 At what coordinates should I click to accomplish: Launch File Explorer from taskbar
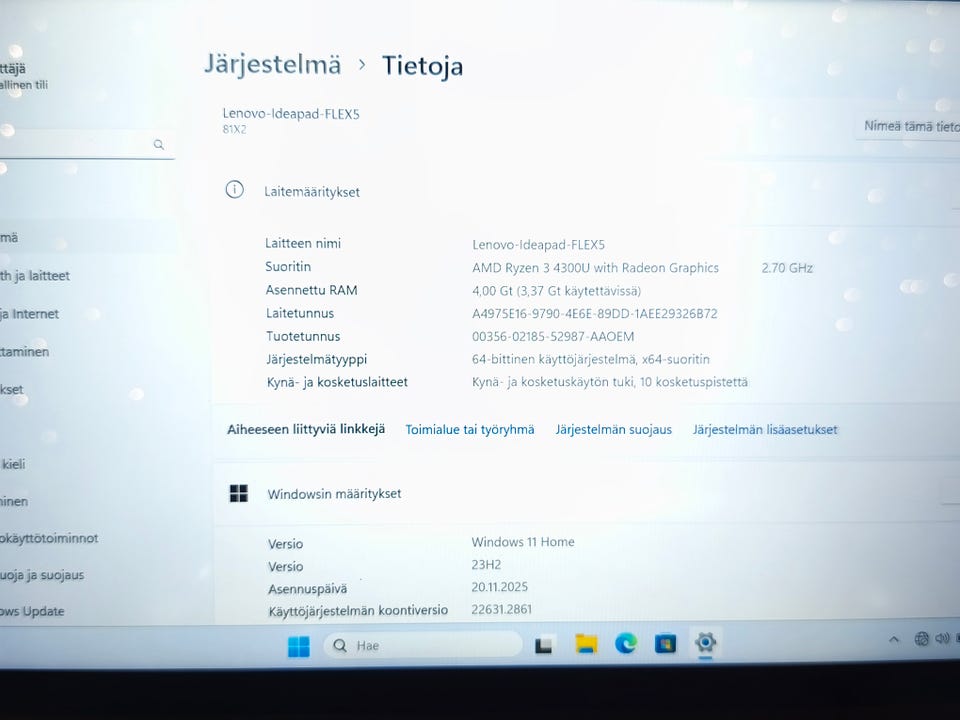coord(586,644)
